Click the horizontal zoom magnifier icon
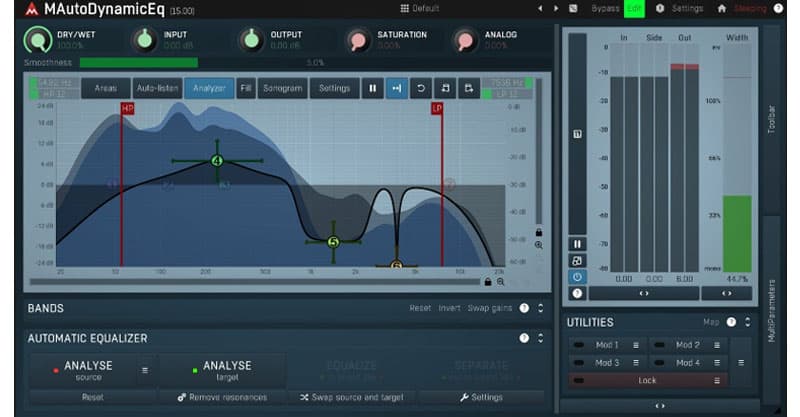This screenshot has width=800, height=417. click(x=501, y=282)
